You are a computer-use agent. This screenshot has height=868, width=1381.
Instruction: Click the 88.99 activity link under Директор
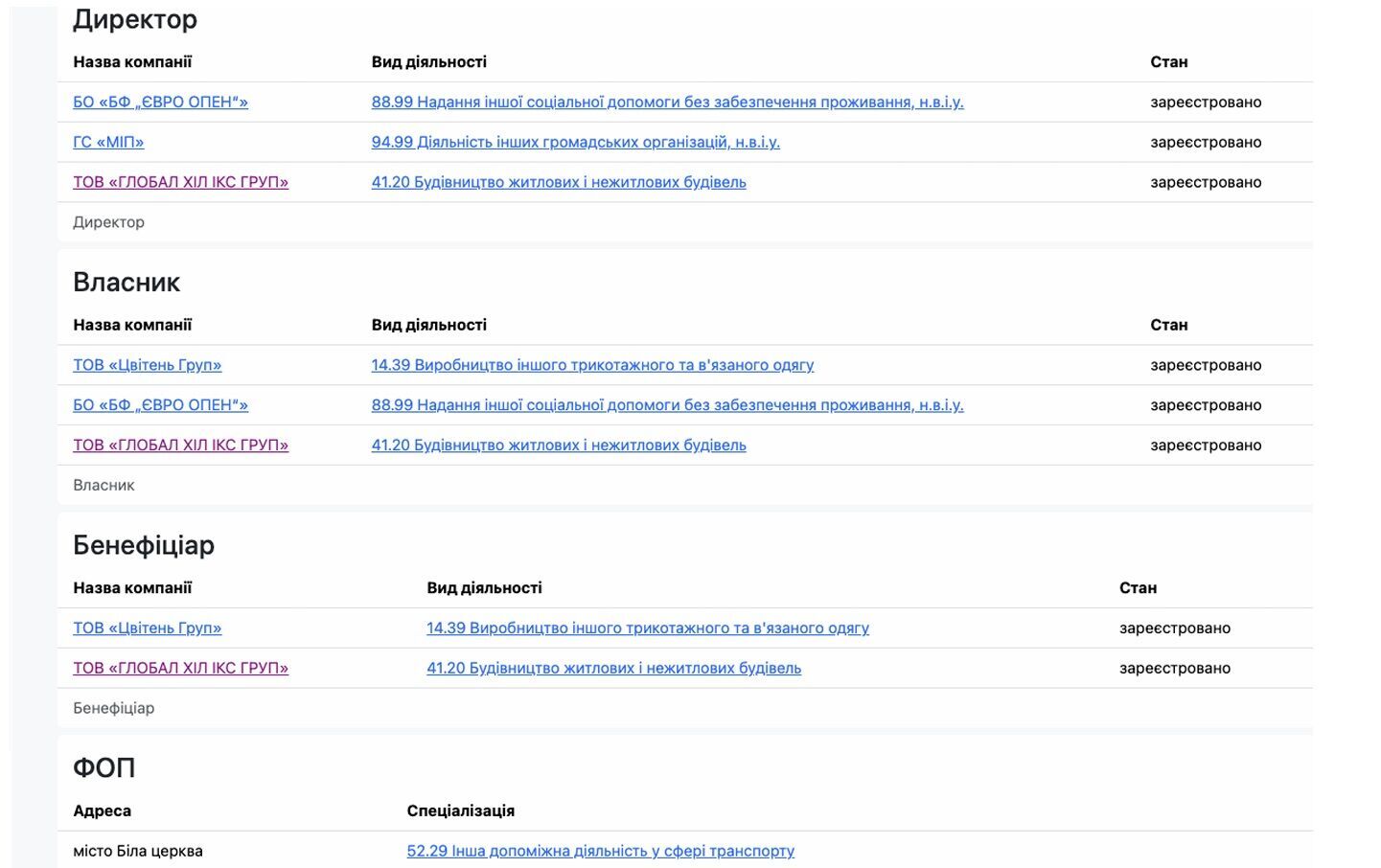pyautogui.click(x=667, y=103)
